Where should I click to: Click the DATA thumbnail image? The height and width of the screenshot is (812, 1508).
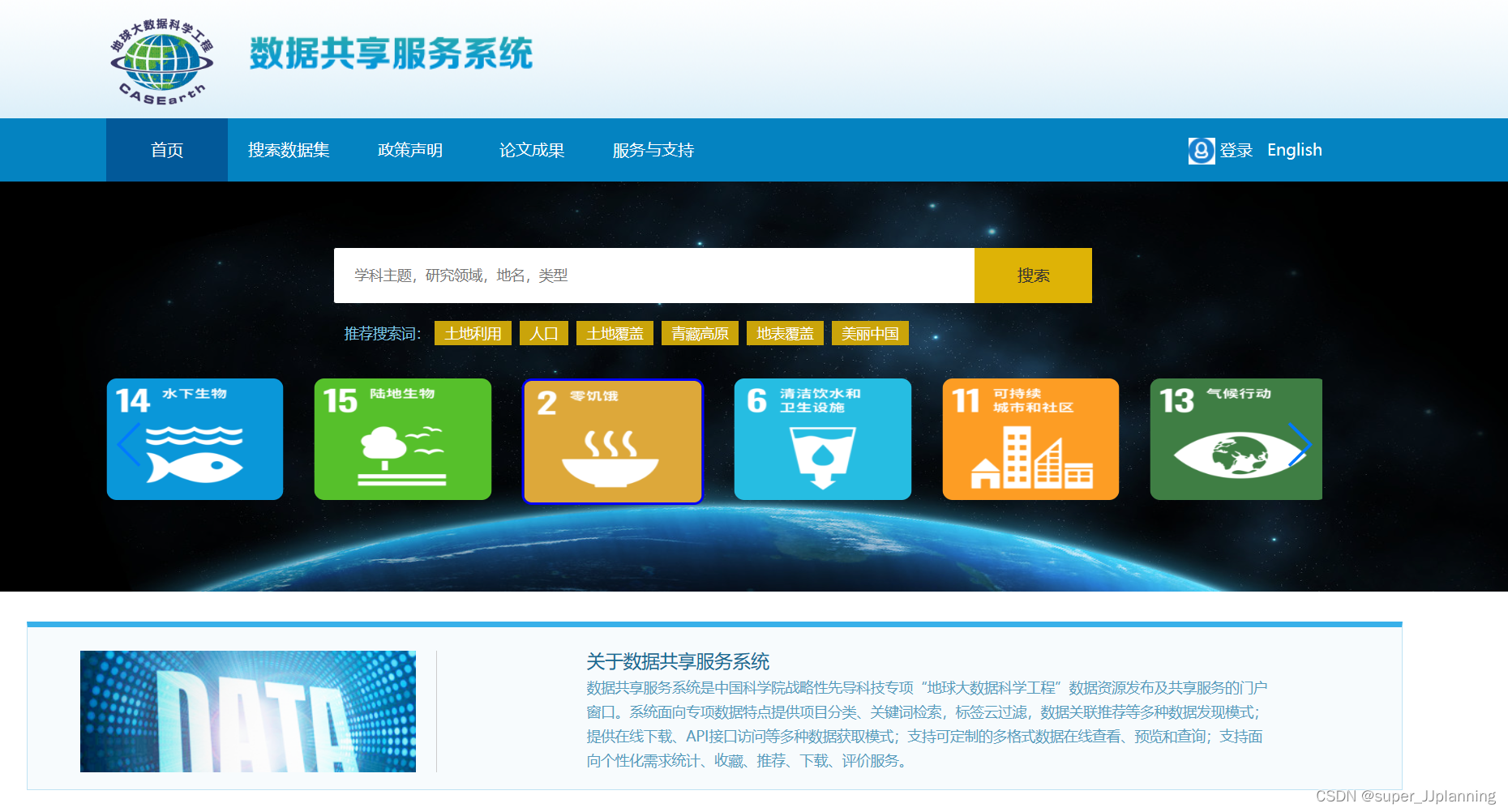248,712
